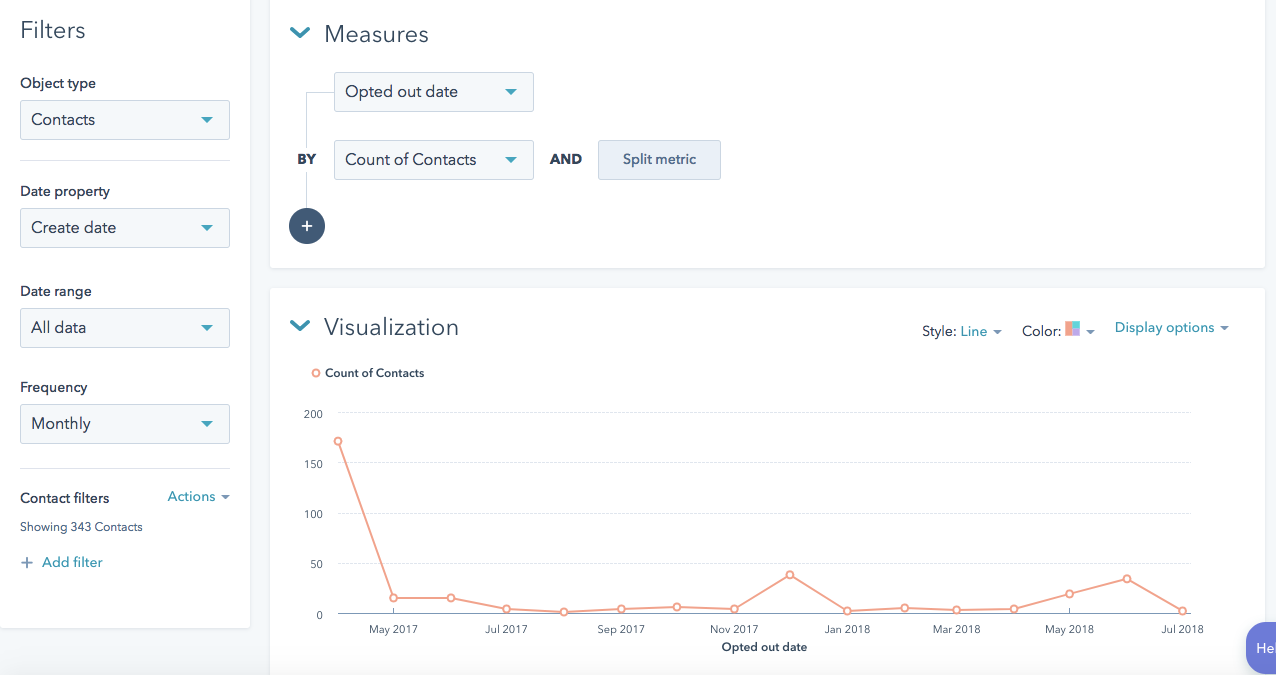
Task: Open the All data date range dropdown
Action: coord(125,327)
